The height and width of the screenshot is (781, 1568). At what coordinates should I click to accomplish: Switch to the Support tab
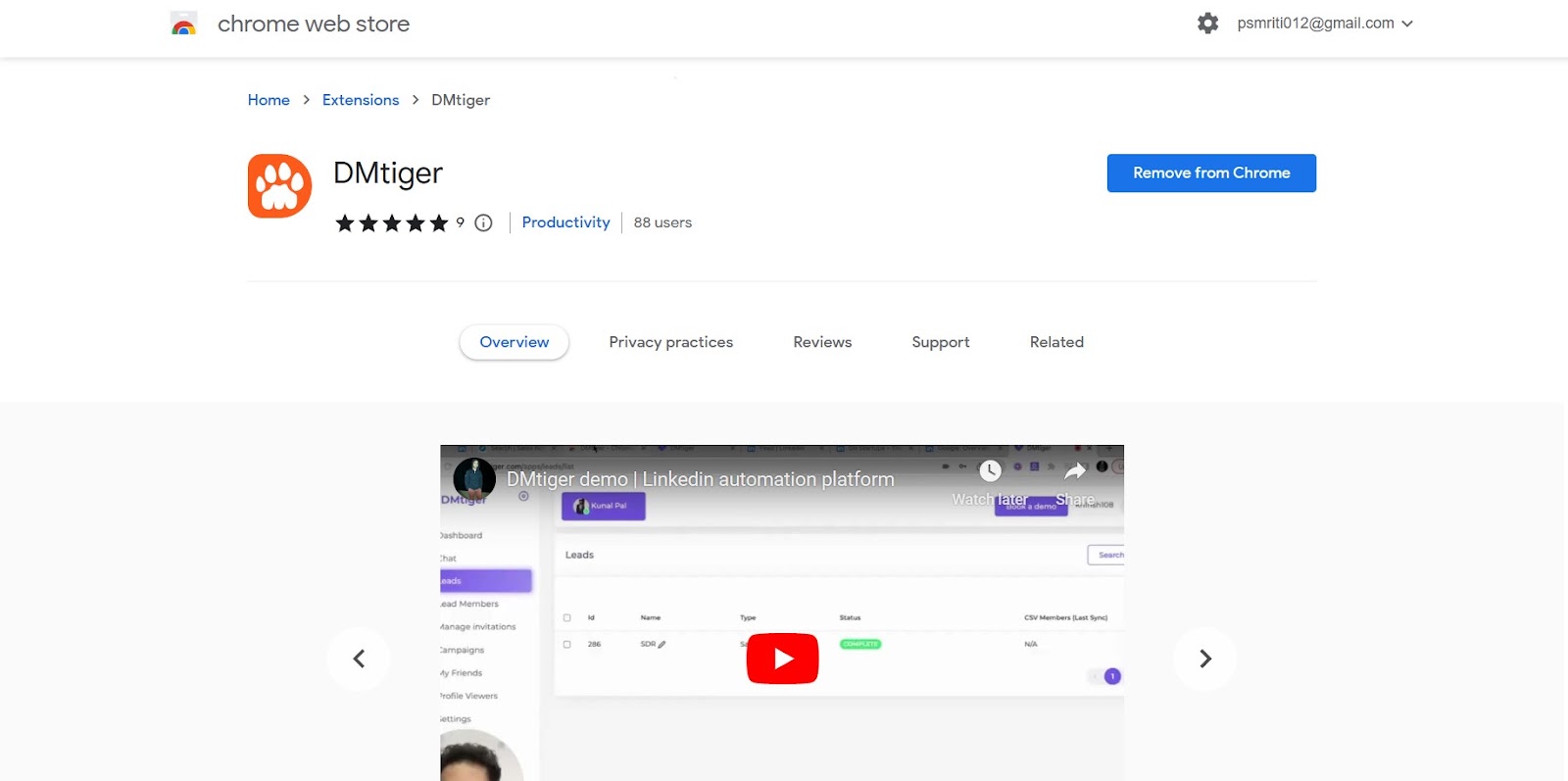(x=941, y=342)
